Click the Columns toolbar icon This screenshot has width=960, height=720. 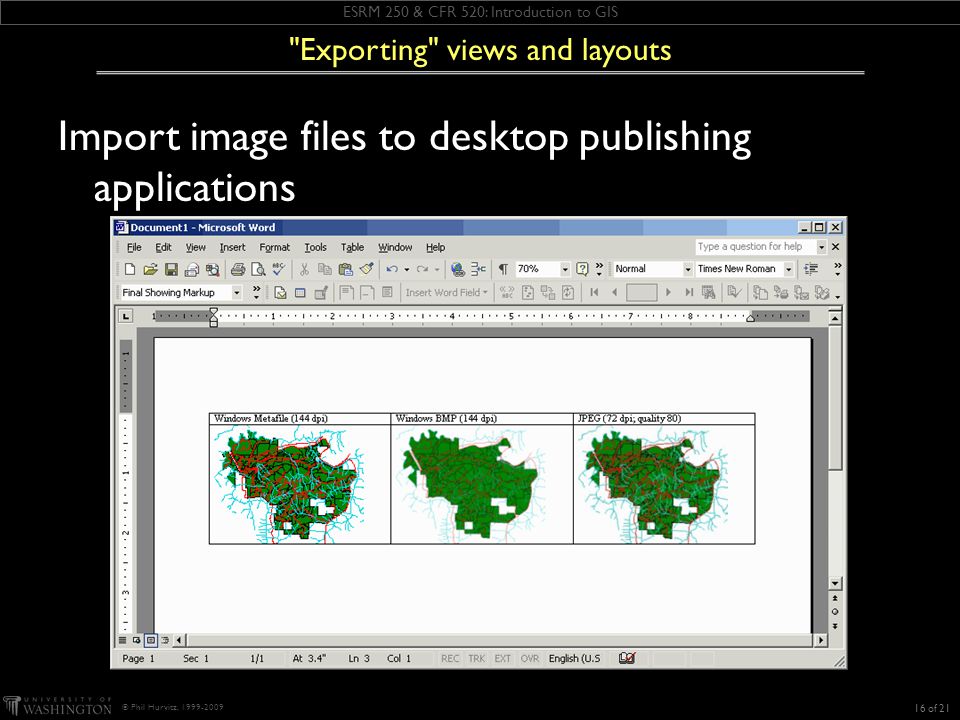tap(478, 269)
